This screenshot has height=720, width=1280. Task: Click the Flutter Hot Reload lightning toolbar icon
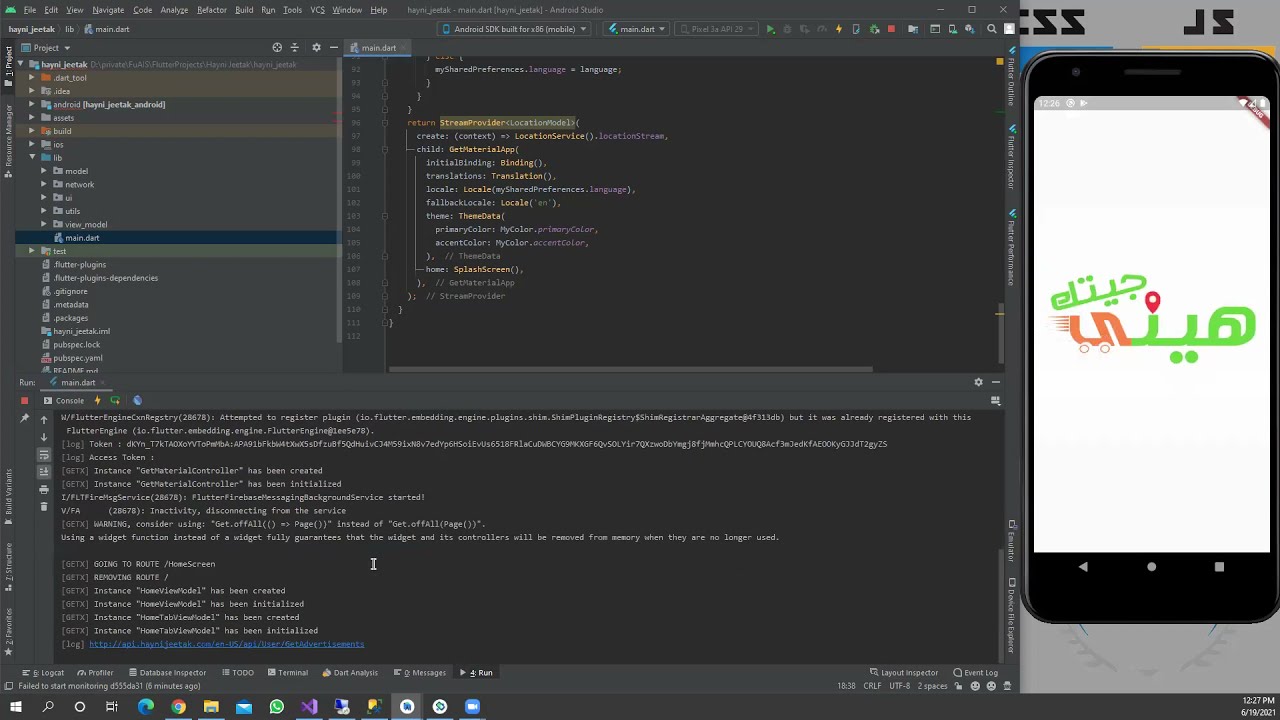click(838, 29)
